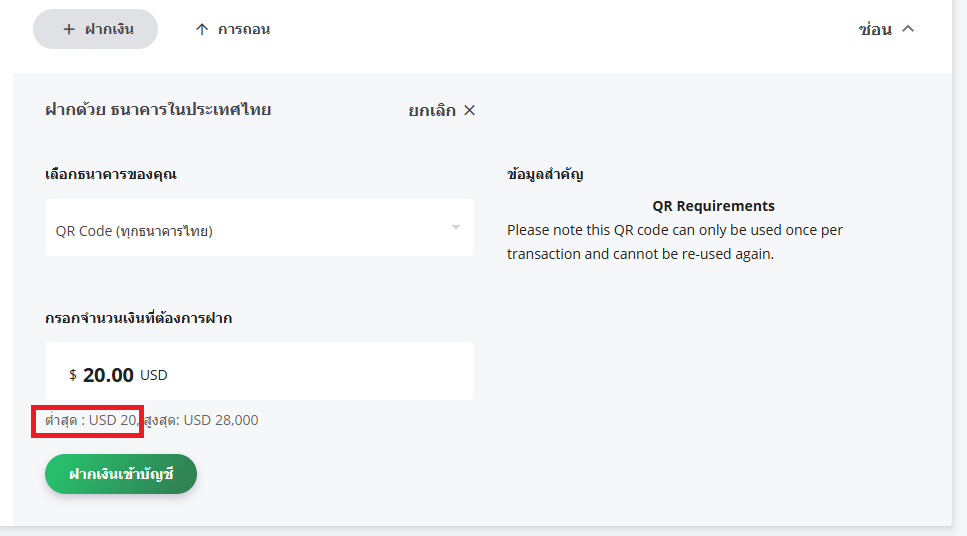Click the ฝากด้วย ธนาคารในประเทศไทย title

click(x=158, y=110)
